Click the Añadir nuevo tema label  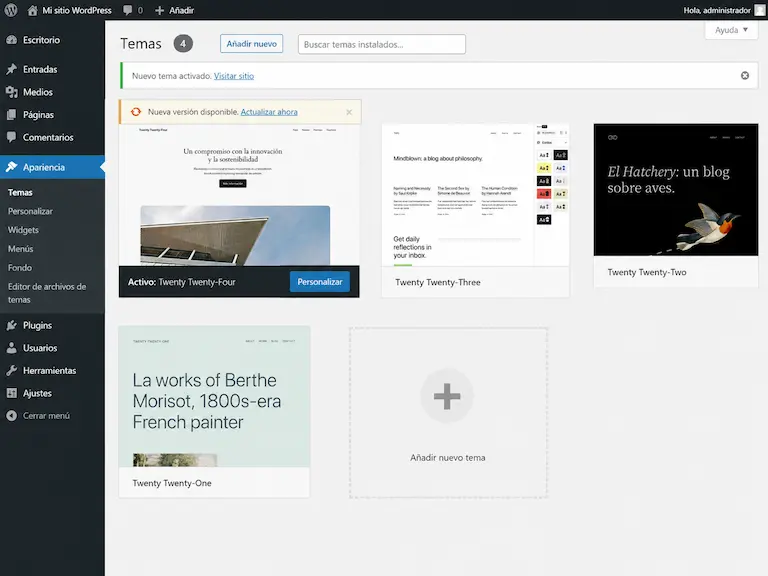tap(448, 457)
